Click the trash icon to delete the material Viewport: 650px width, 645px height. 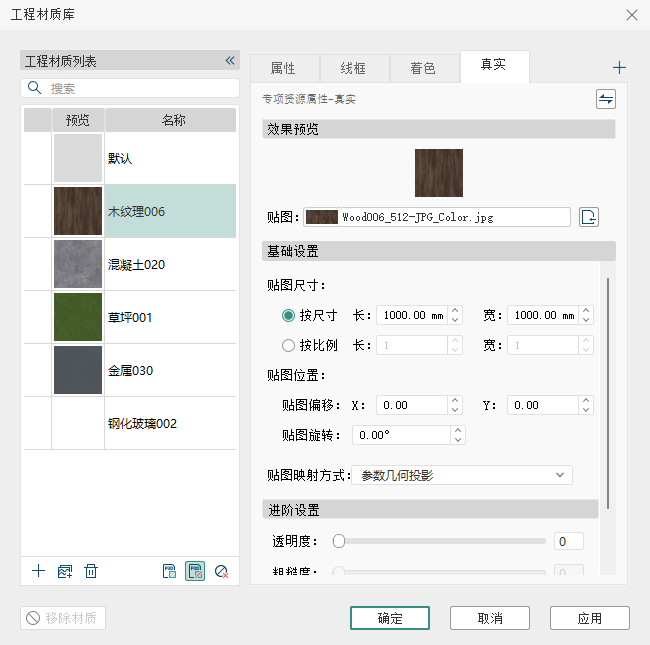91,571
